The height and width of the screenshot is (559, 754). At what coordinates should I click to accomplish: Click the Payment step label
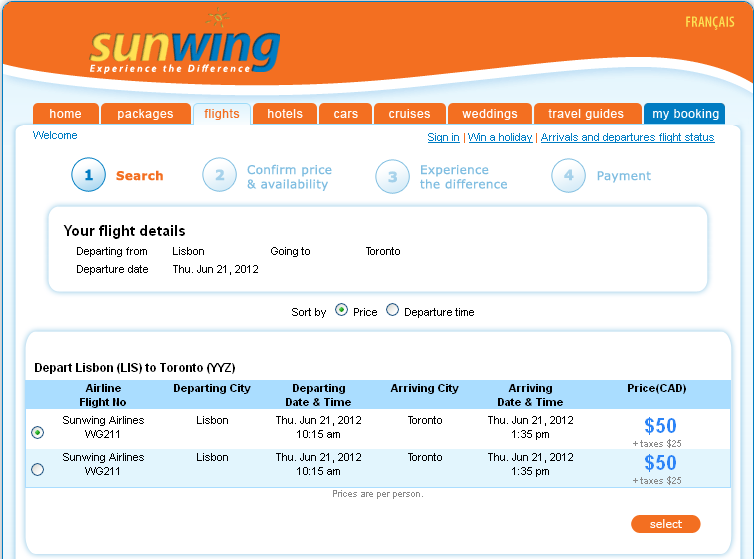tap(624, 176)
